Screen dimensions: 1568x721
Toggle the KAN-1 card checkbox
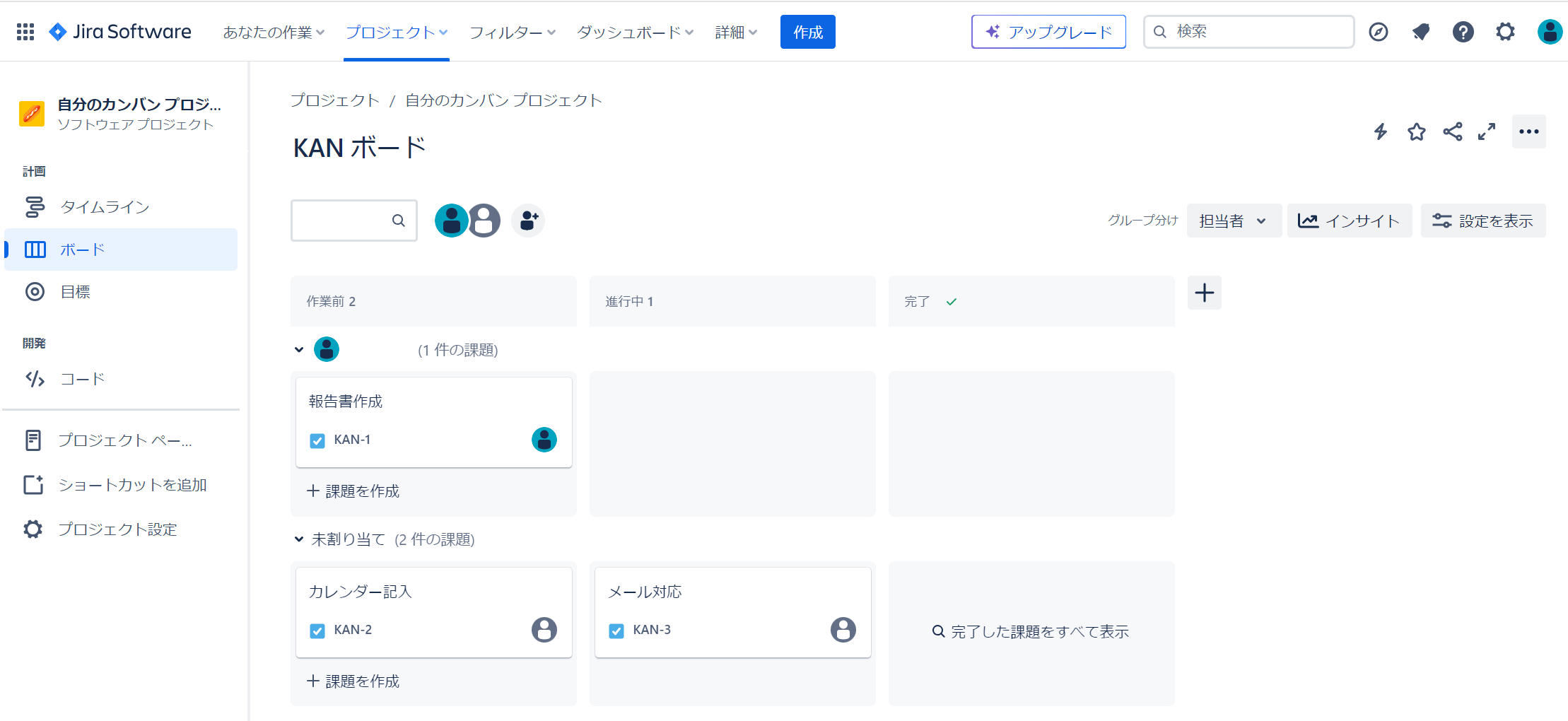[317, 440]
